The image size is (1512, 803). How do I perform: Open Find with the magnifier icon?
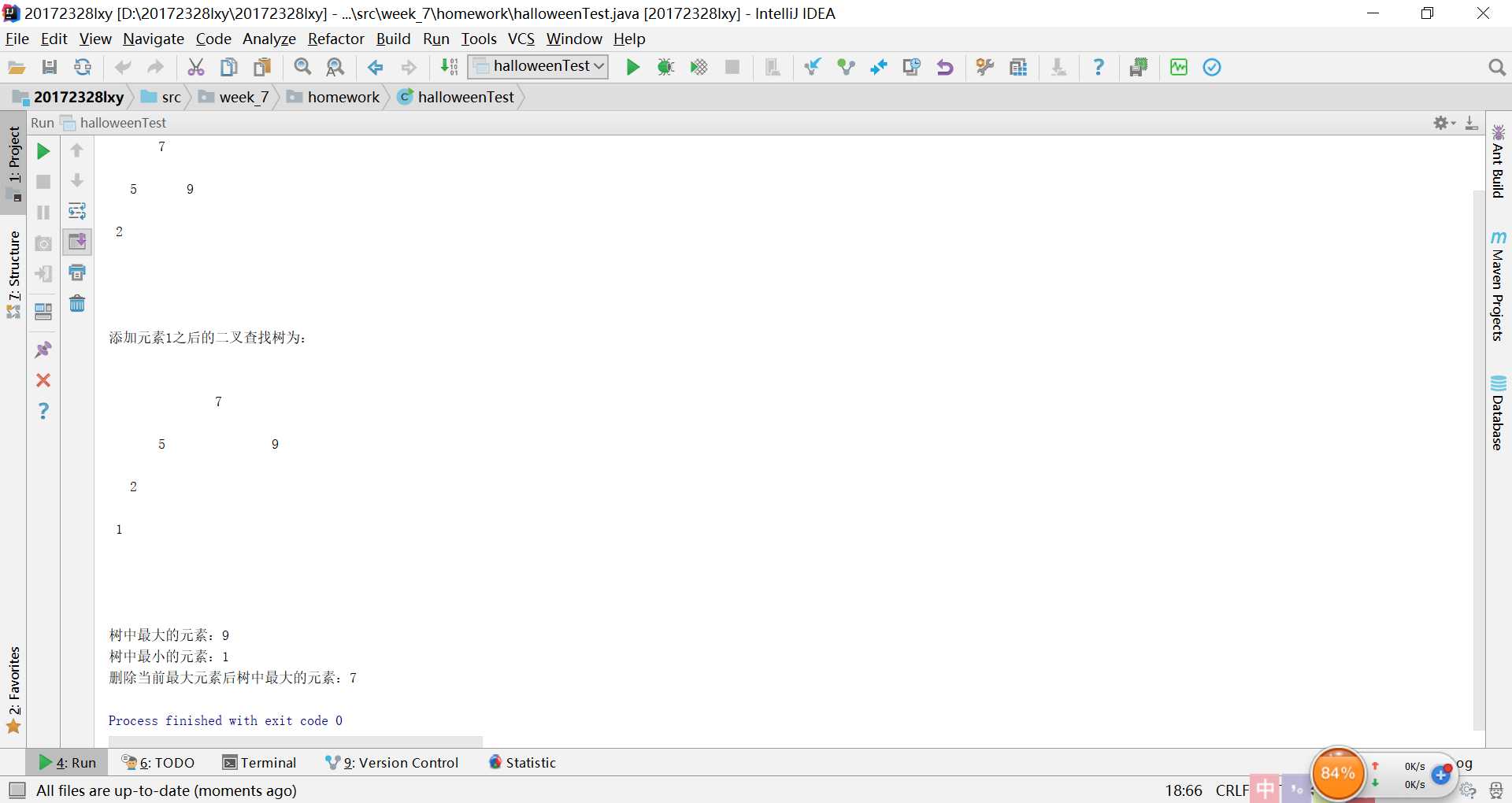pyautogui.click(x=302, y=67)
